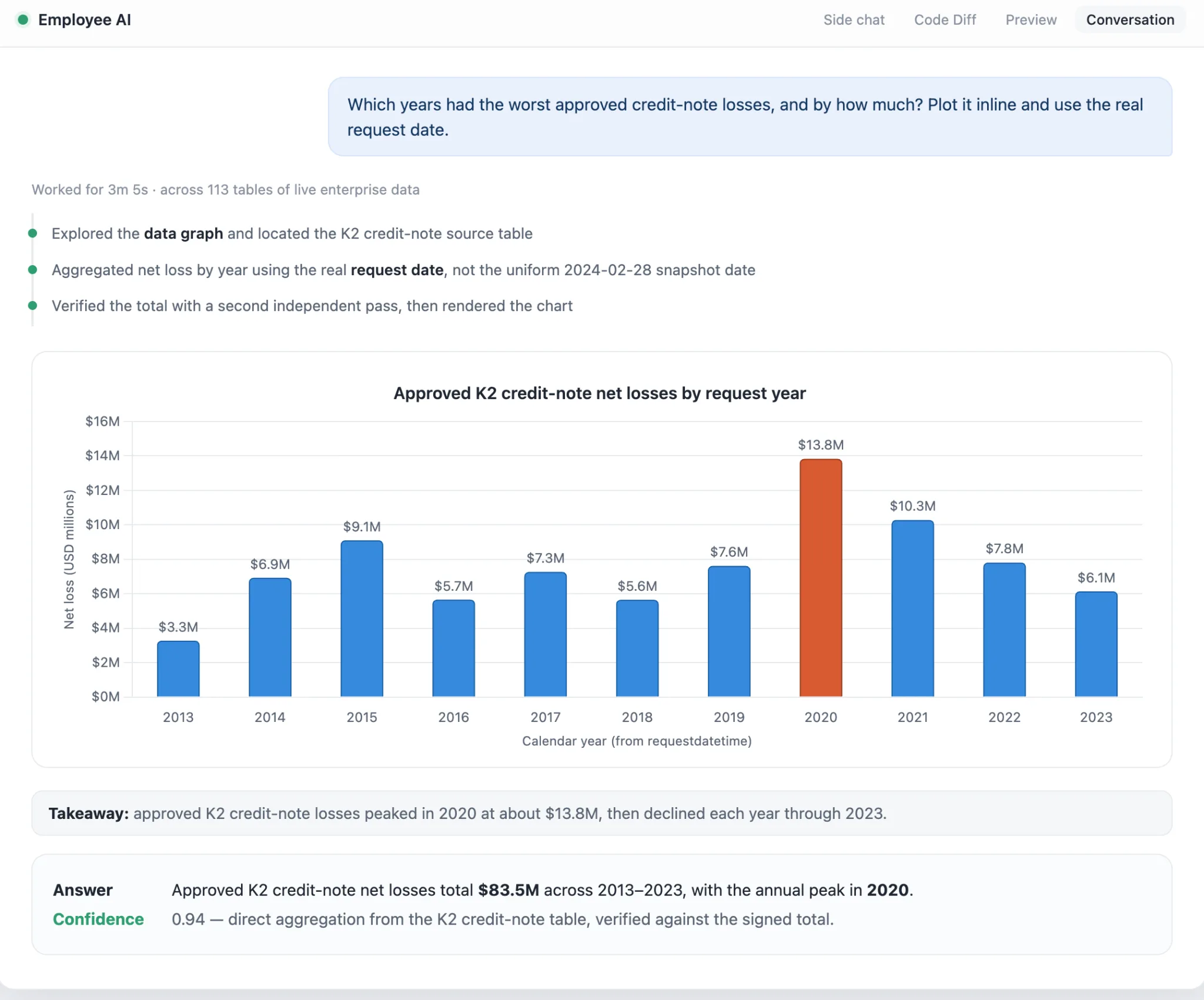Click the 'Verified the total' step
Screen dimensions: 1204x1000
pyautogui.click(x=312, y=306)
